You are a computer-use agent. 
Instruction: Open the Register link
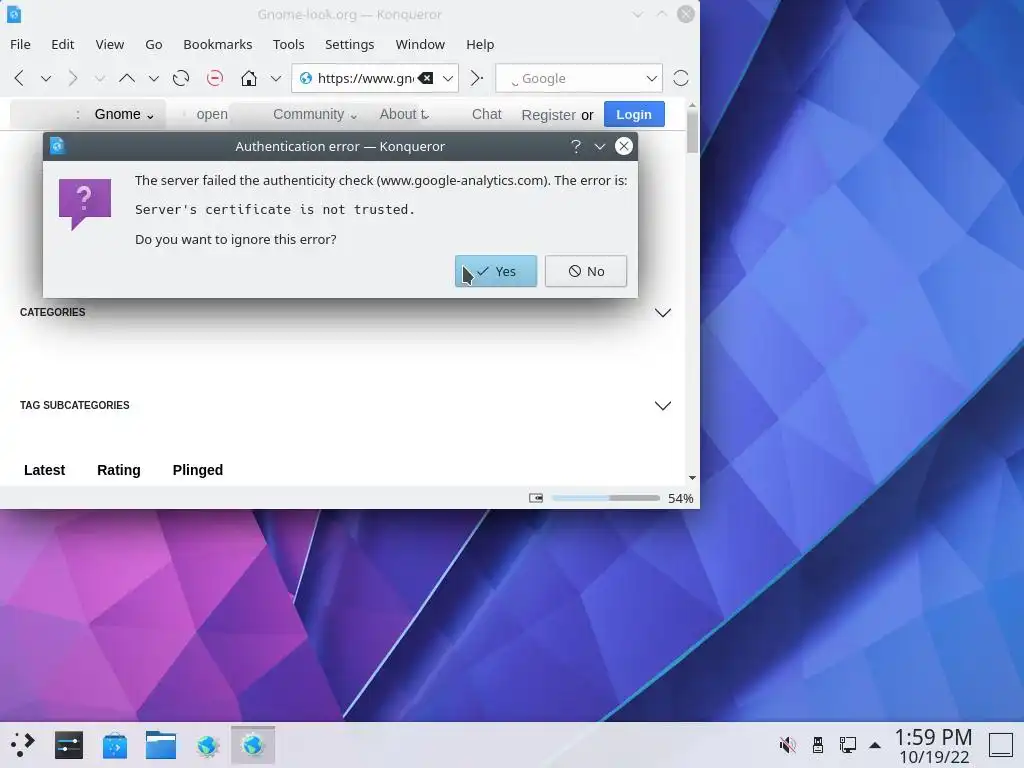pyautogui.click(x=549, y=115)
